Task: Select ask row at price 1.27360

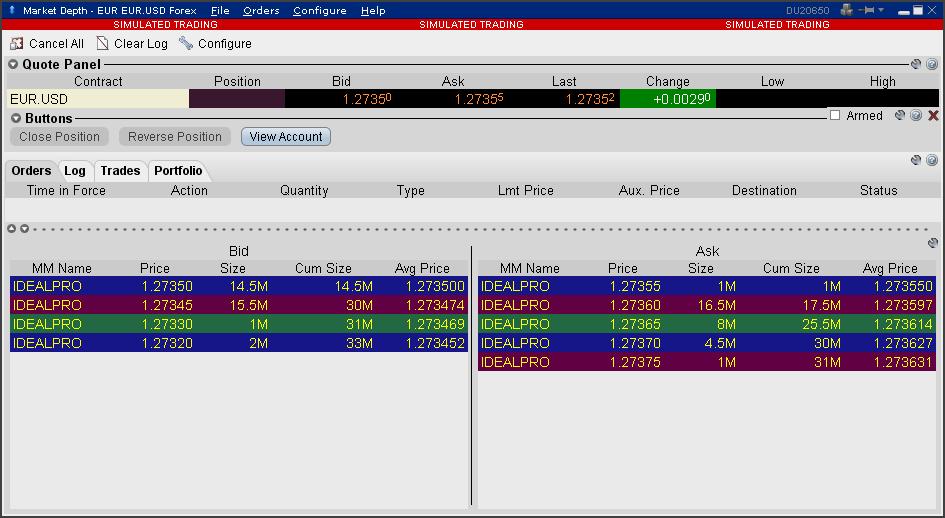Action: pyautogui.click(x=707, y=305)
